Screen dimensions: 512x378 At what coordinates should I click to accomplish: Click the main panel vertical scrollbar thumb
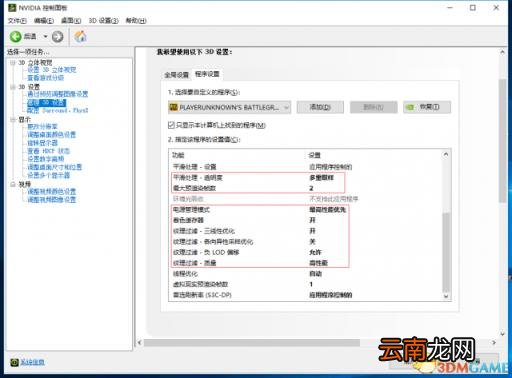click(x=502, y=141)
